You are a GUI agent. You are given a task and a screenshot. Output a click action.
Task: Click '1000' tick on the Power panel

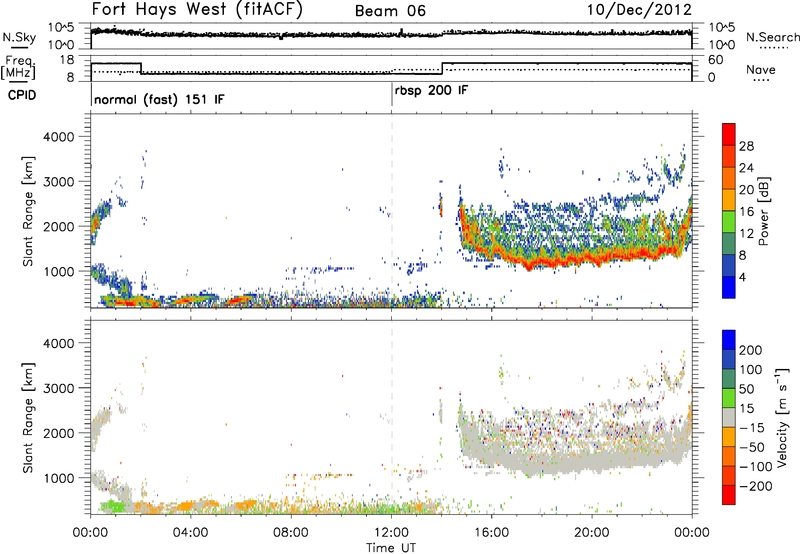coord(58,271)
